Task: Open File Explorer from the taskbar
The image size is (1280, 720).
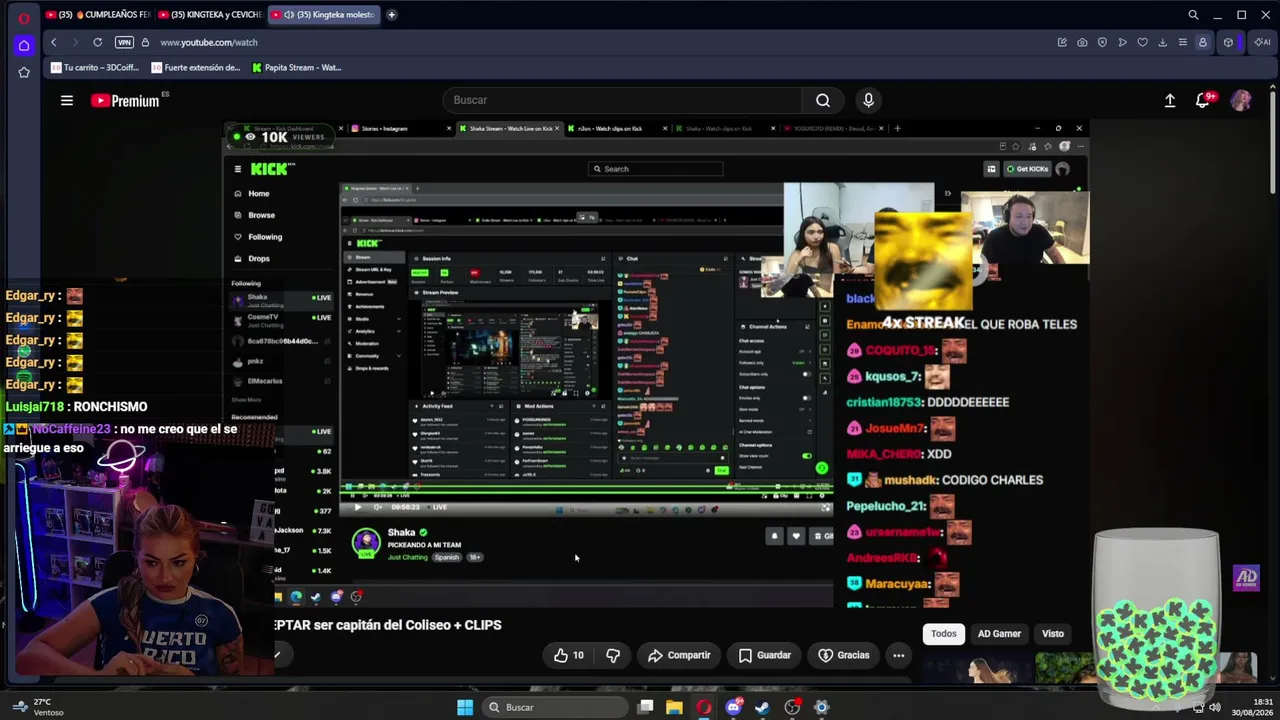Action: pos(674,707)
